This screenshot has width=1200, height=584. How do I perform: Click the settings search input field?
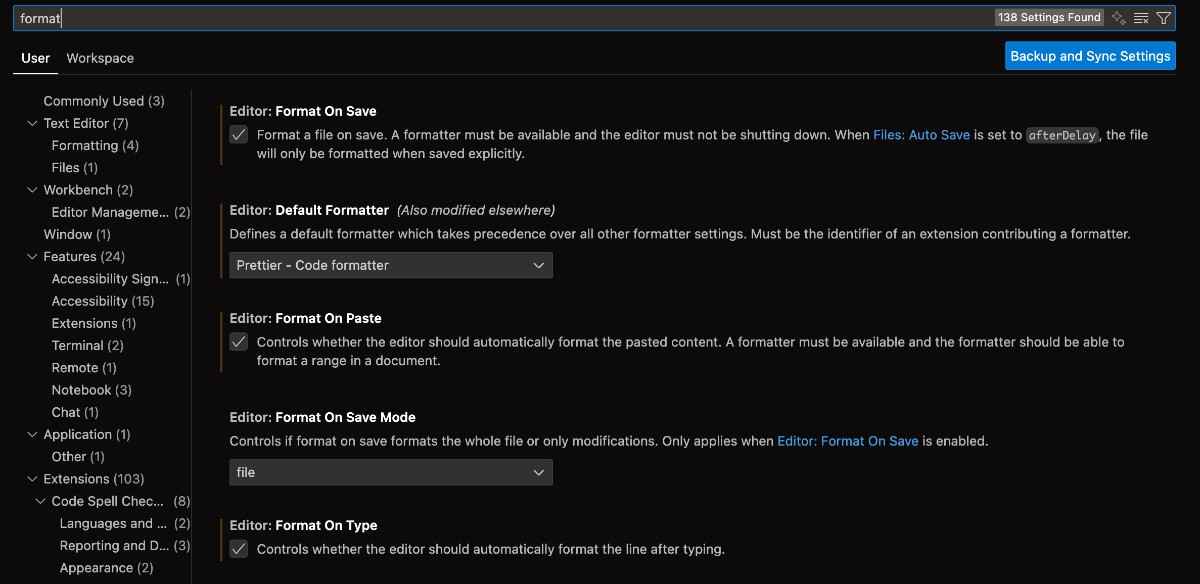click(x=400, y=17)
